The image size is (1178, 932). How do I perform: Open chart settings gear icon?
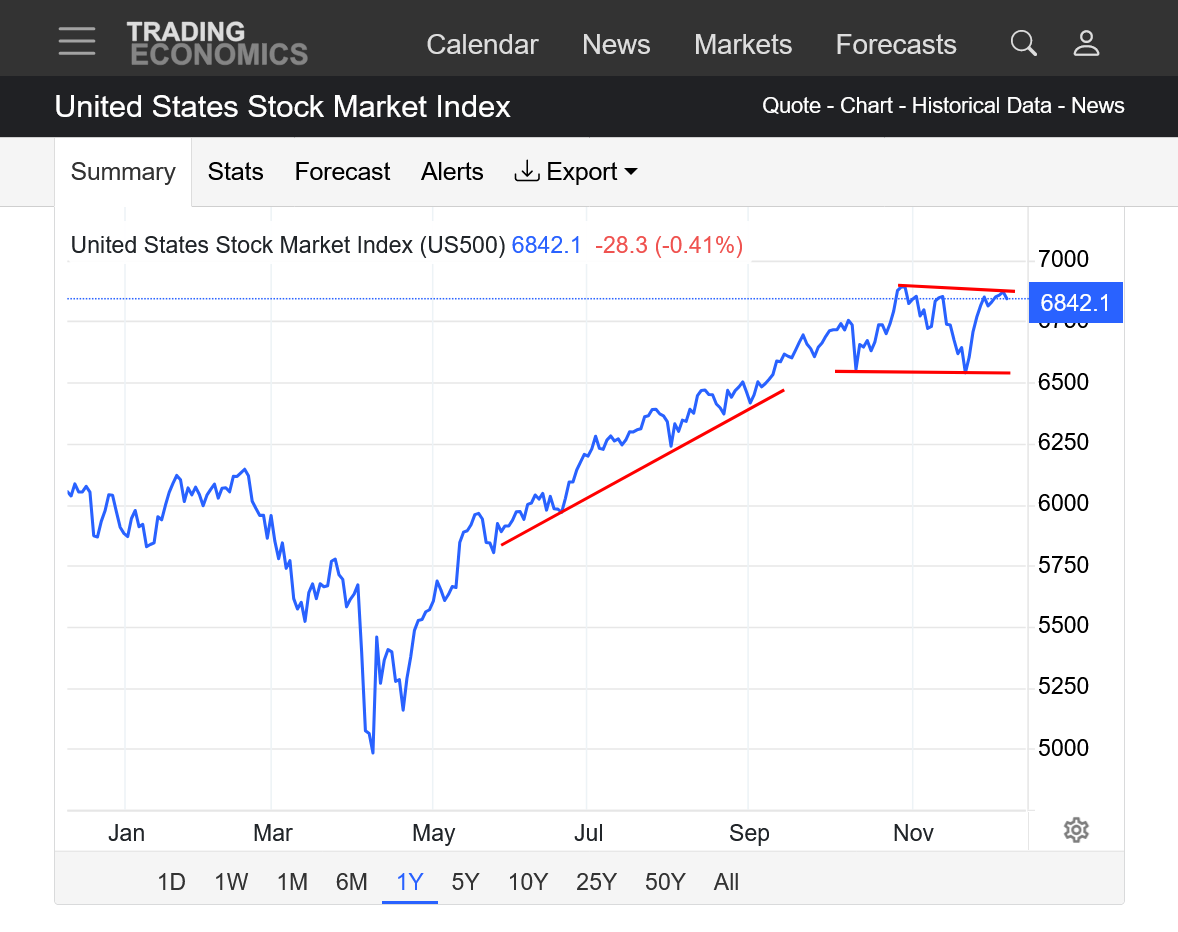1076,829
